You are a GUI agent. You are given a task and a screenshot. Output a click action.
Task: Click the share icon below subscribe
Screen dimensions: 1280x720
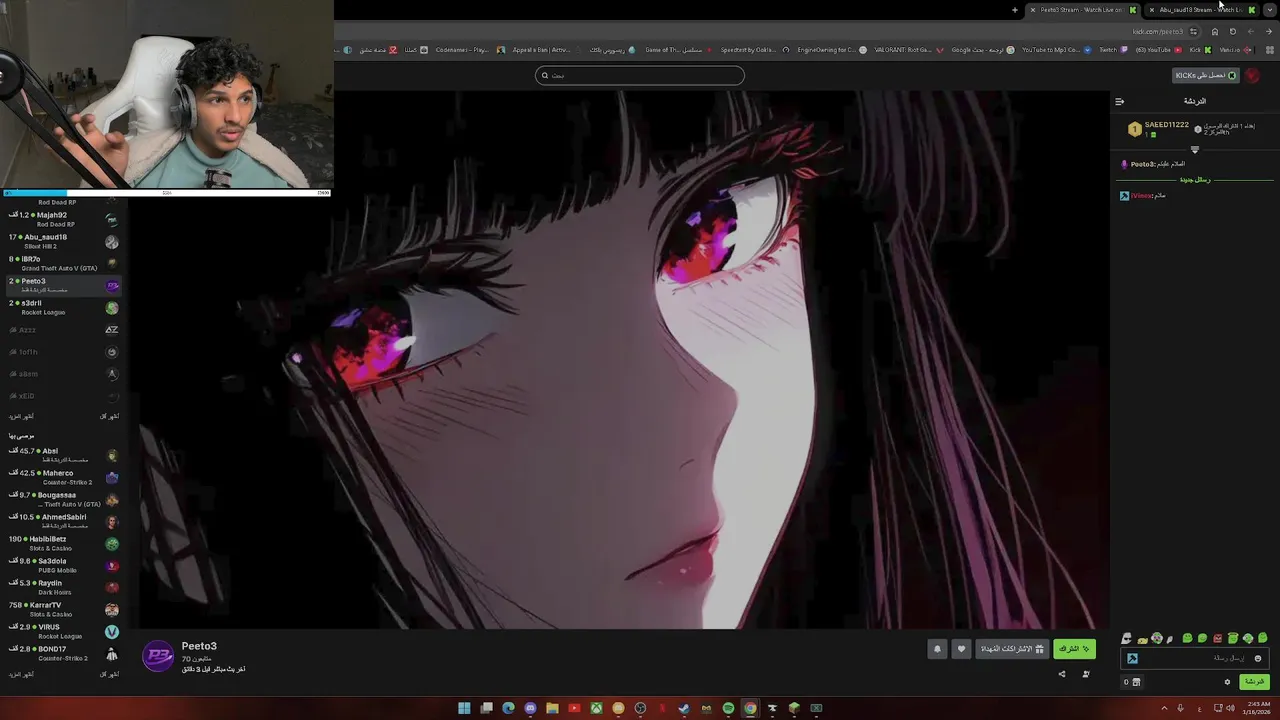pyautogui.click(x=1062, y=674)
